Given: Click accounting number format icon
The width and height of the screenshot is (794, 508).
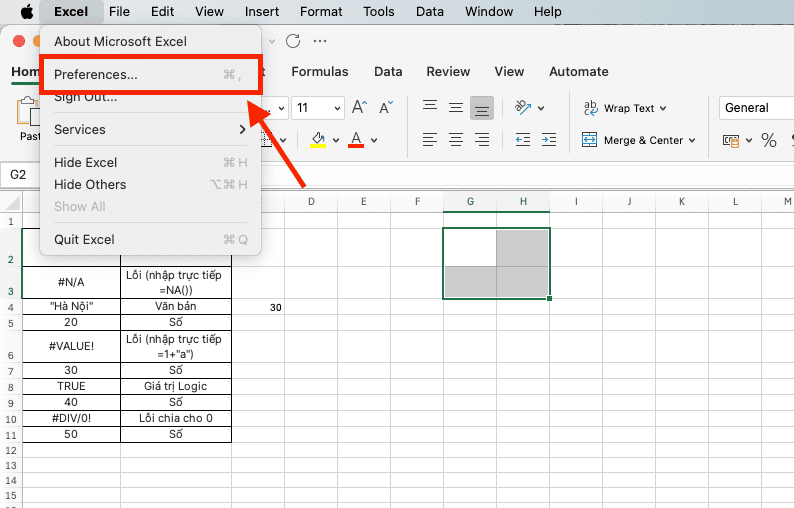Looking at the screenshot, I should click(x=731, y=140).
